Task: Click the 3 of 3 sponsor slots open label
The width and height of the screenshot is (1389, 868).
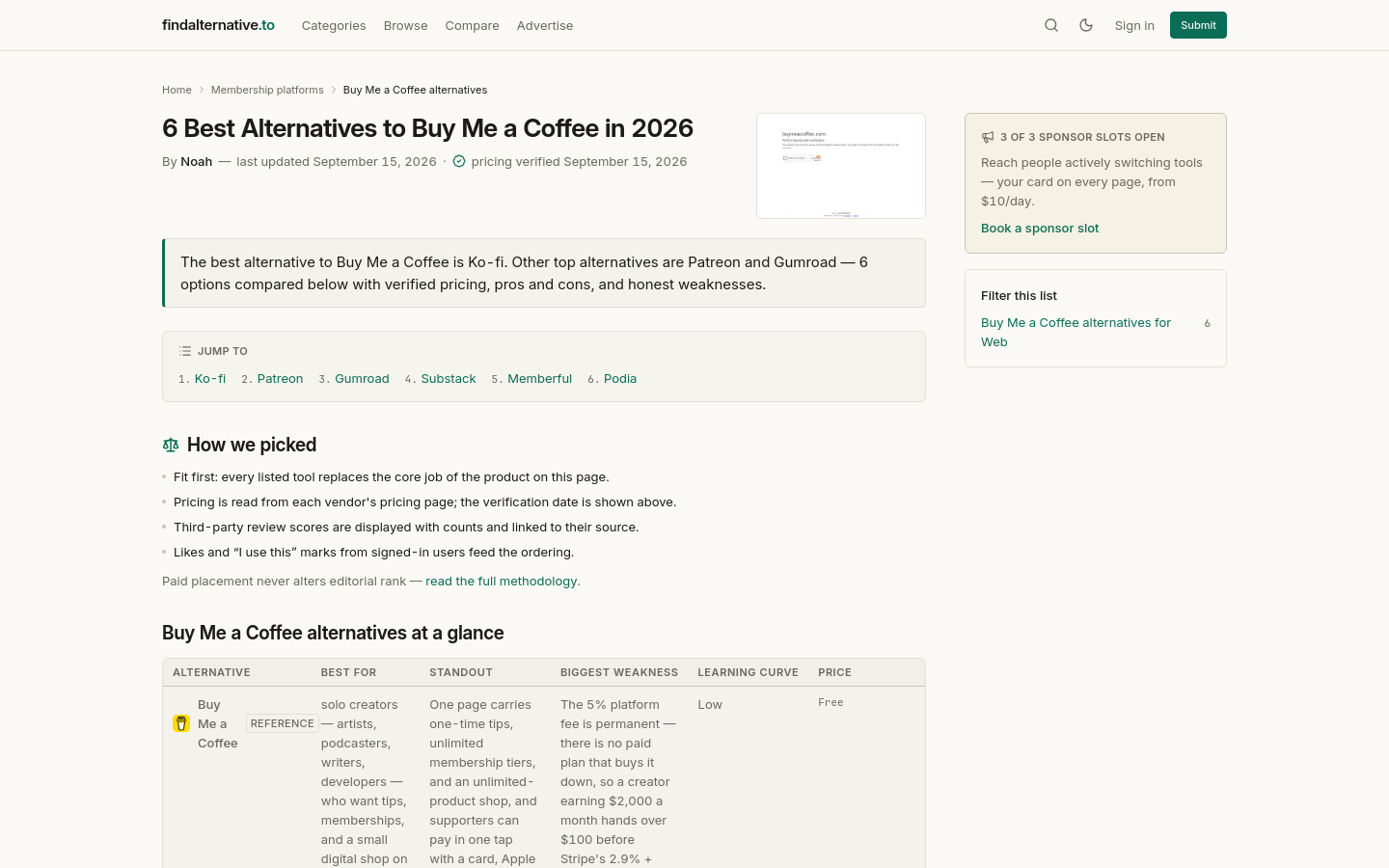Action: pyautogui.click(x=1082, y=137)
